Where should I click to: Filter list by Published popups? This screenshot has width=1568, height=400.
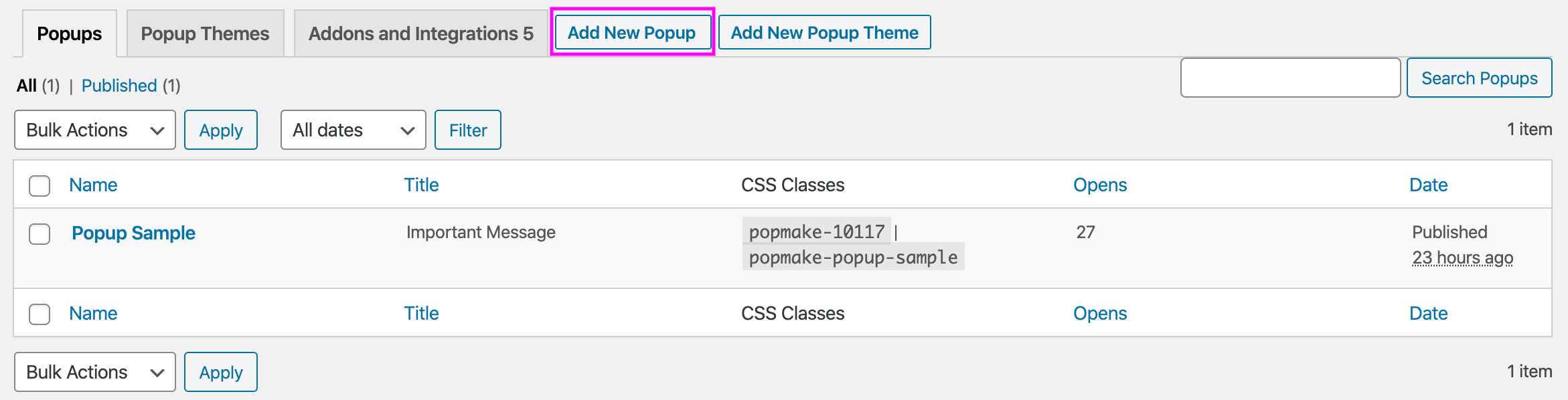(x=119, y=86)
